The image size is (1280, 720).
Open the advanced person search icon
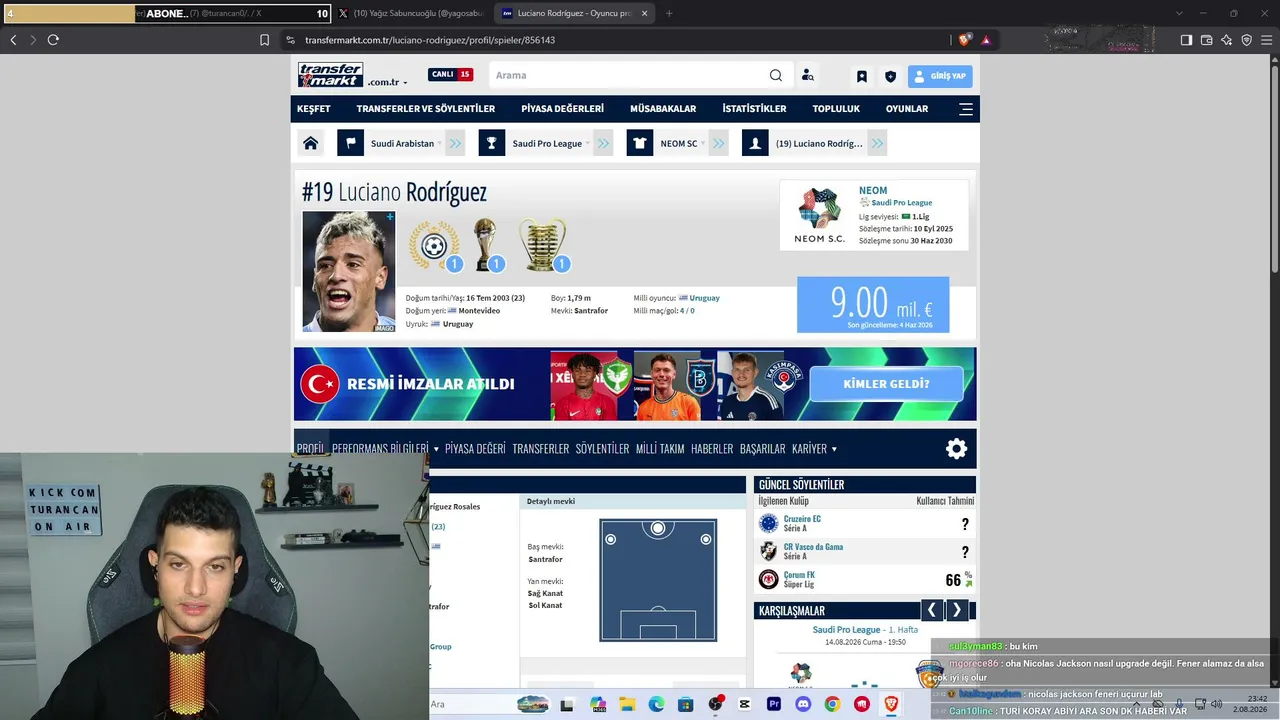[808, 75]
